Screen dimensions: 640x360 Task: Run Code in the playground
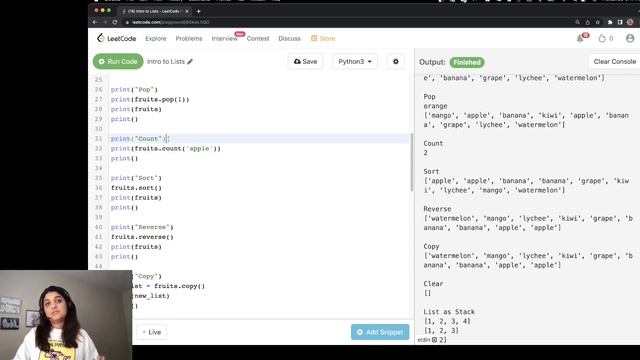(118, 62)
